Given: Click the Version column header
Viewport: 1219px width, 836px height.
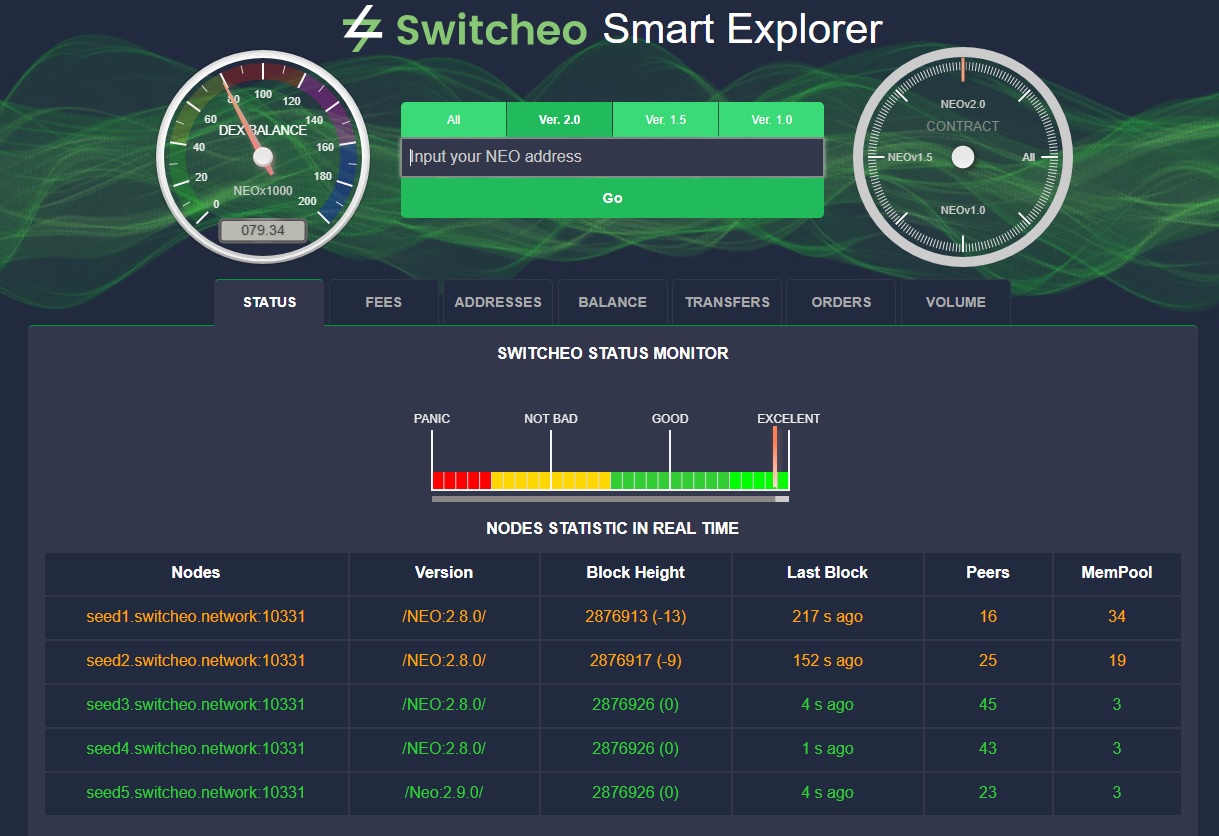Looking at the screenshot, I should (444, 573).
